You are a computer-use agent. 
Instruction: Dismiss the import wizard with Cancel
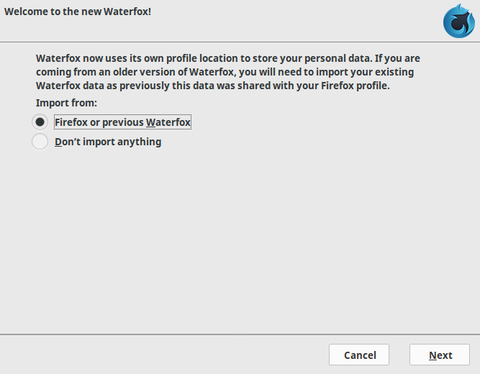coord(359,355)
